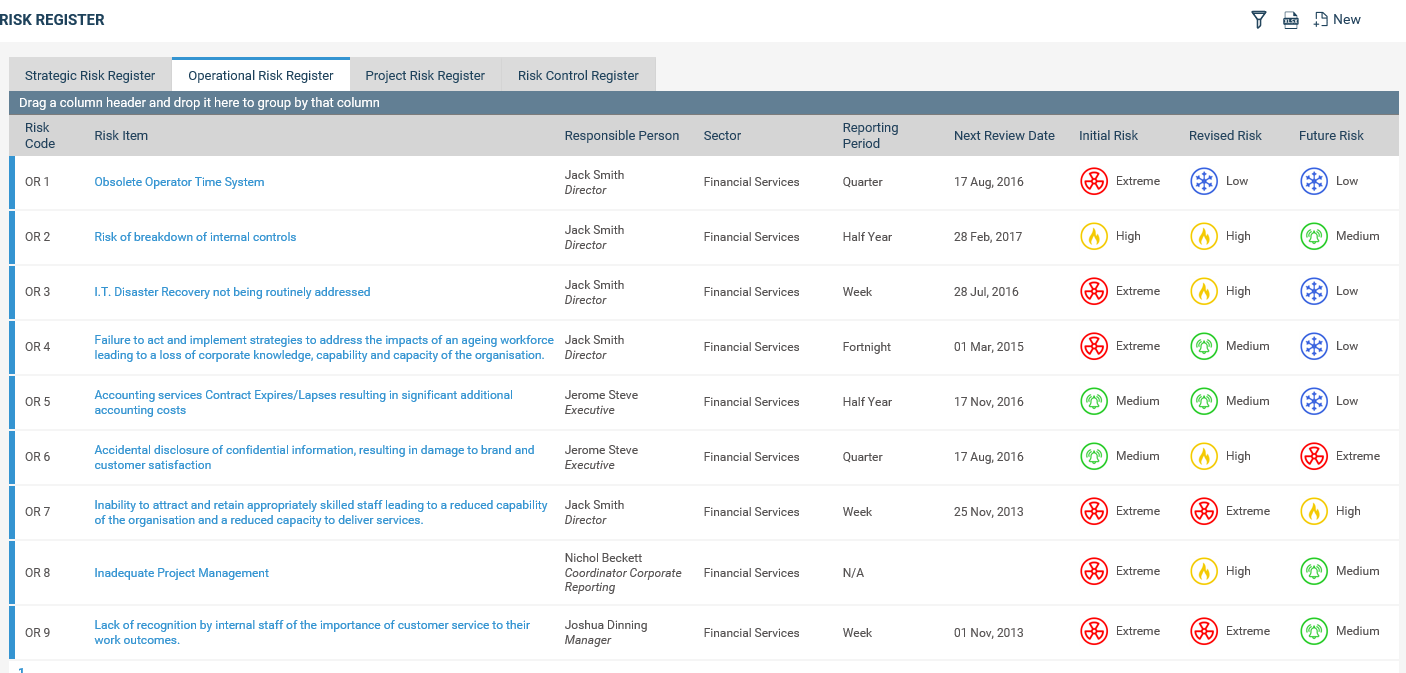
Task: Click the red Extreme risk icon for OR 1
Action: click(1094, 181)
